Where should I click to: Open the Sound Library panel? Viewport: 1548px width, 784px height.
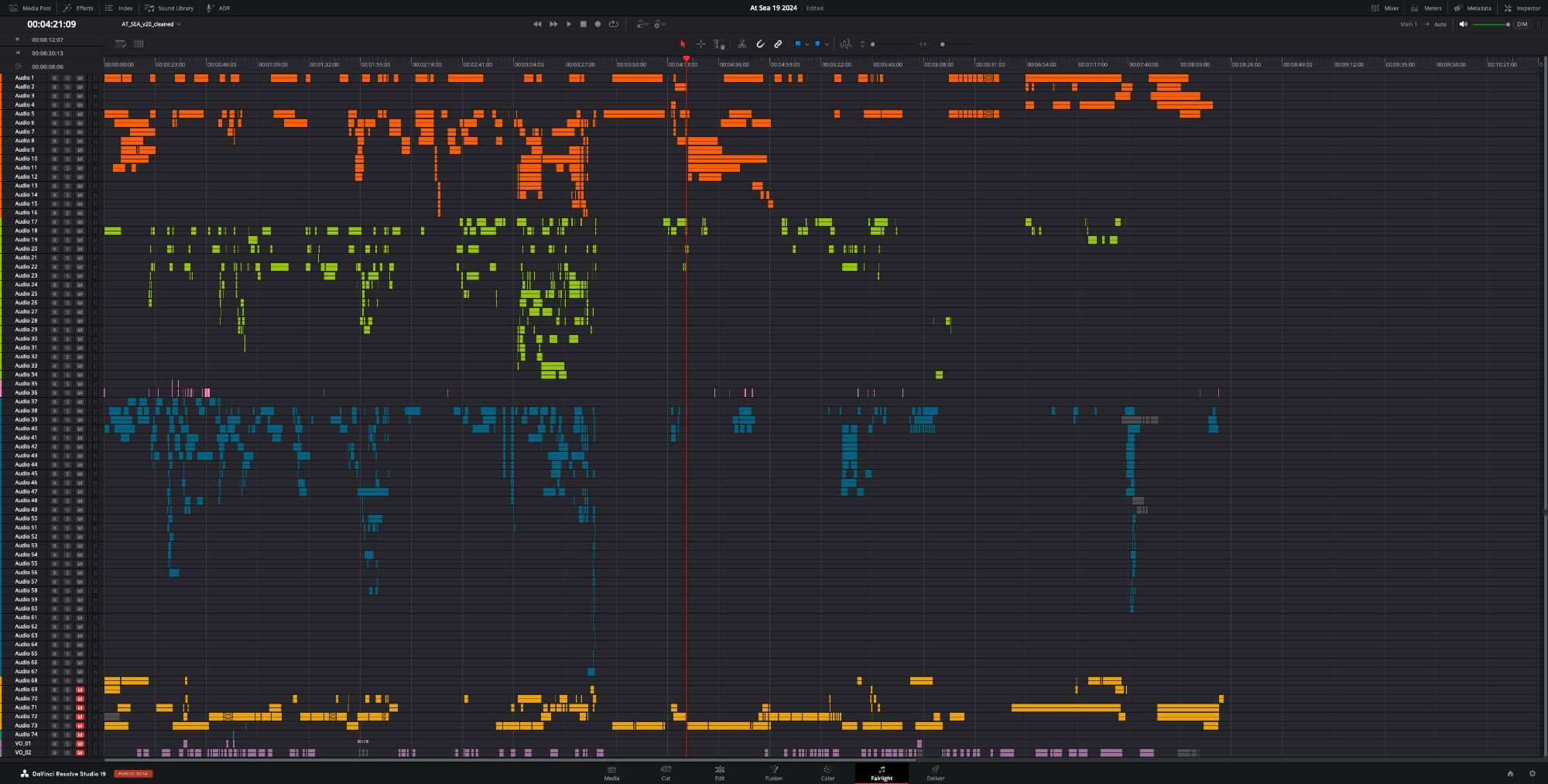170,8
